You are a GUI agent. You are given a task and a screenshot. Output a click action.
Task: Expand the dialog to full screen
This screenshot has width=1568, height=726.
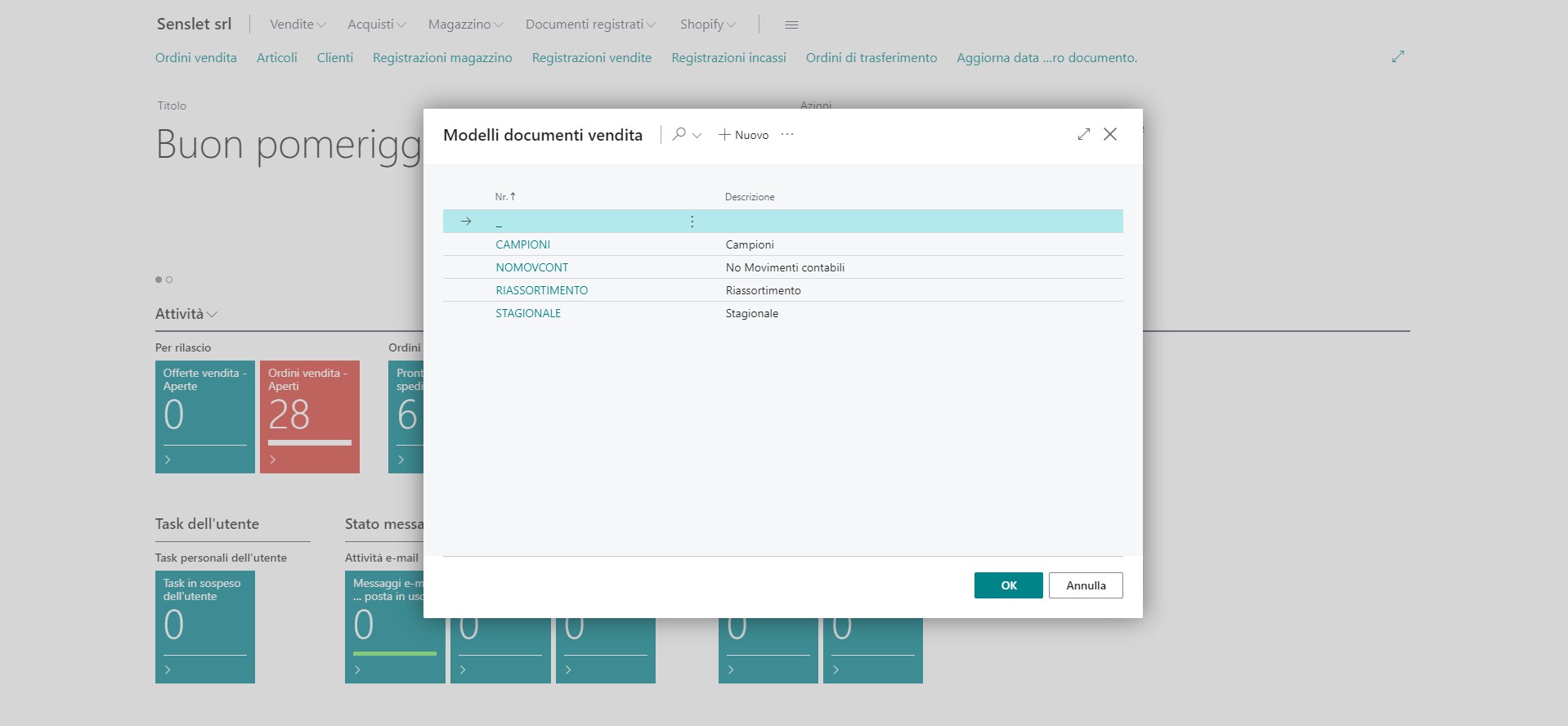(x=1084, y=134)
